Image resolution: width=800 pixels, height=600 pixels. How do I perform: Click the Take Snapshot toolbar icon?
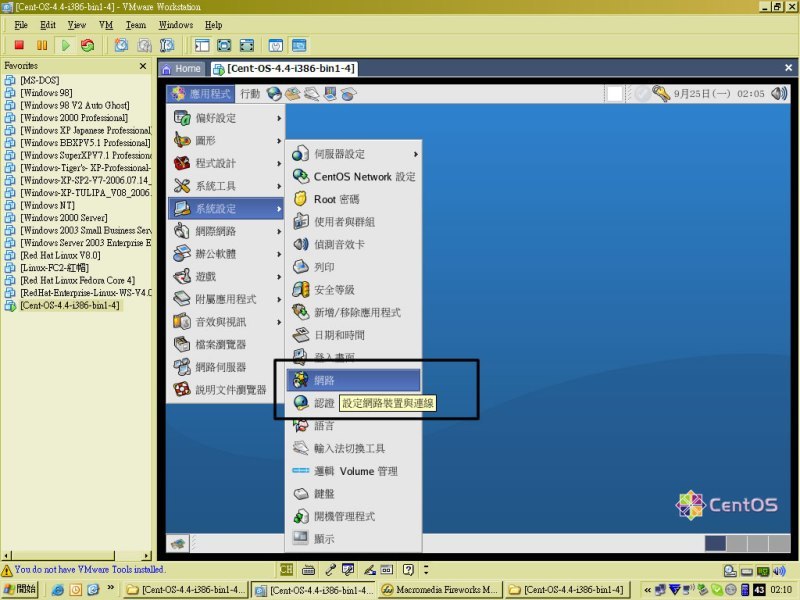121,45
